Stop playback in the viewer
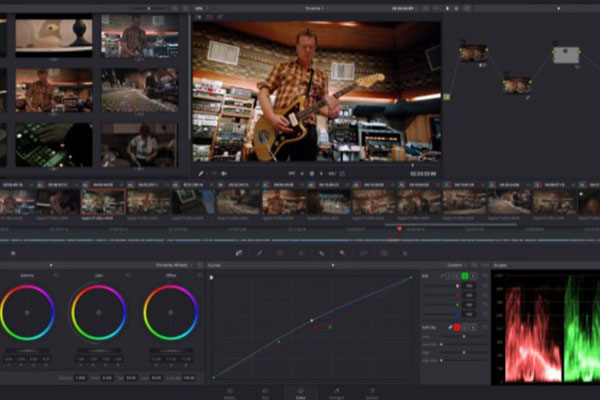 (312, 173)
